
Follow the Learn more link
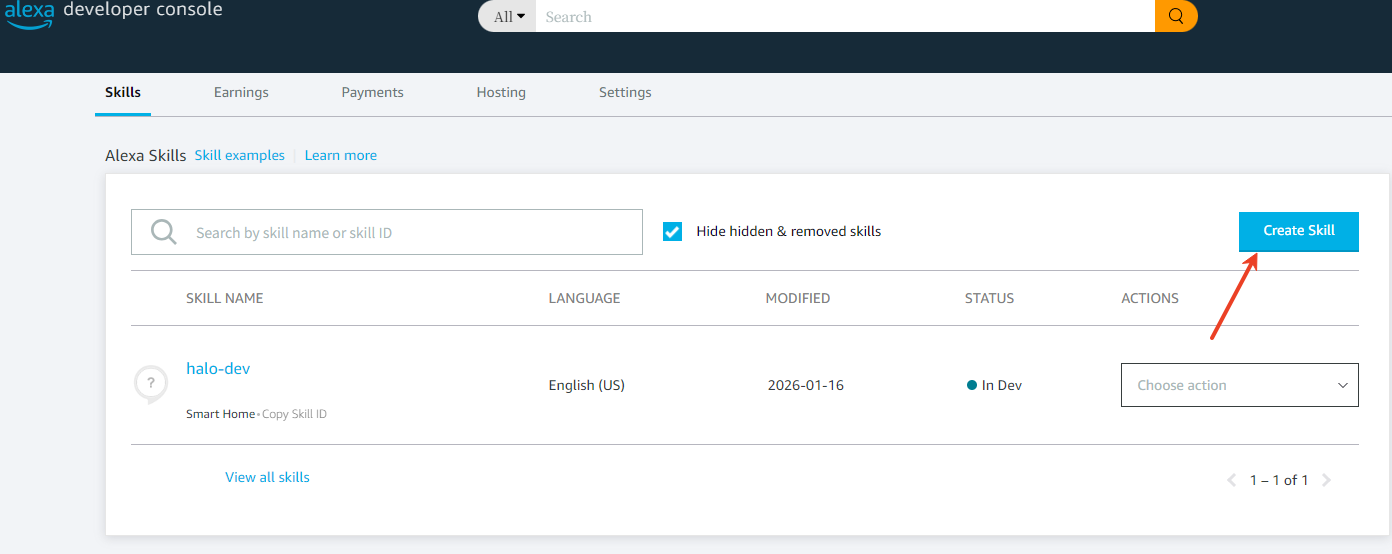click(x=341, y=155)
